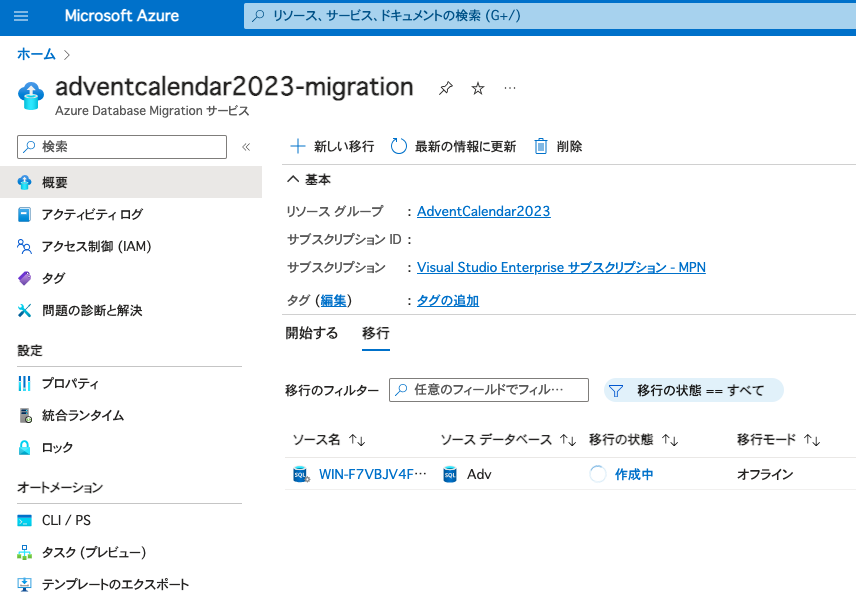The image size is (856, 597).
Task: Add adventcalendar2023-migration to favorites via star
Action: (x=477, y=88)
